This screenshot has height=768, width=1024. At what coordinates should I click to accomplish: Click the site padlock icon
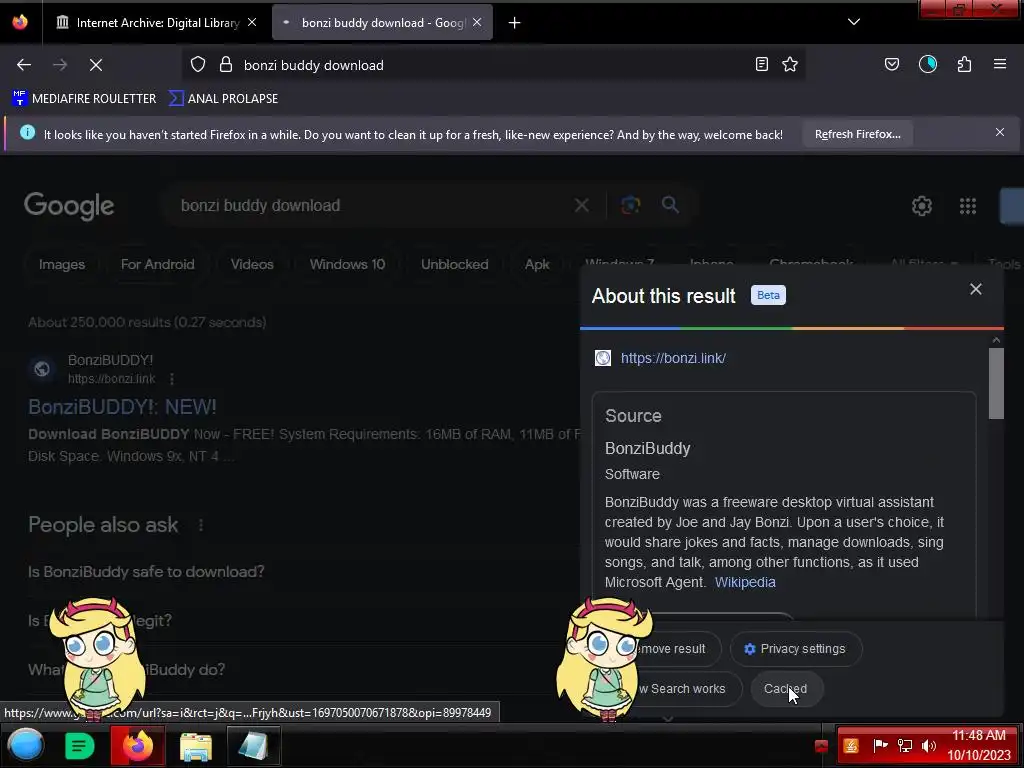tap(226, 64)
